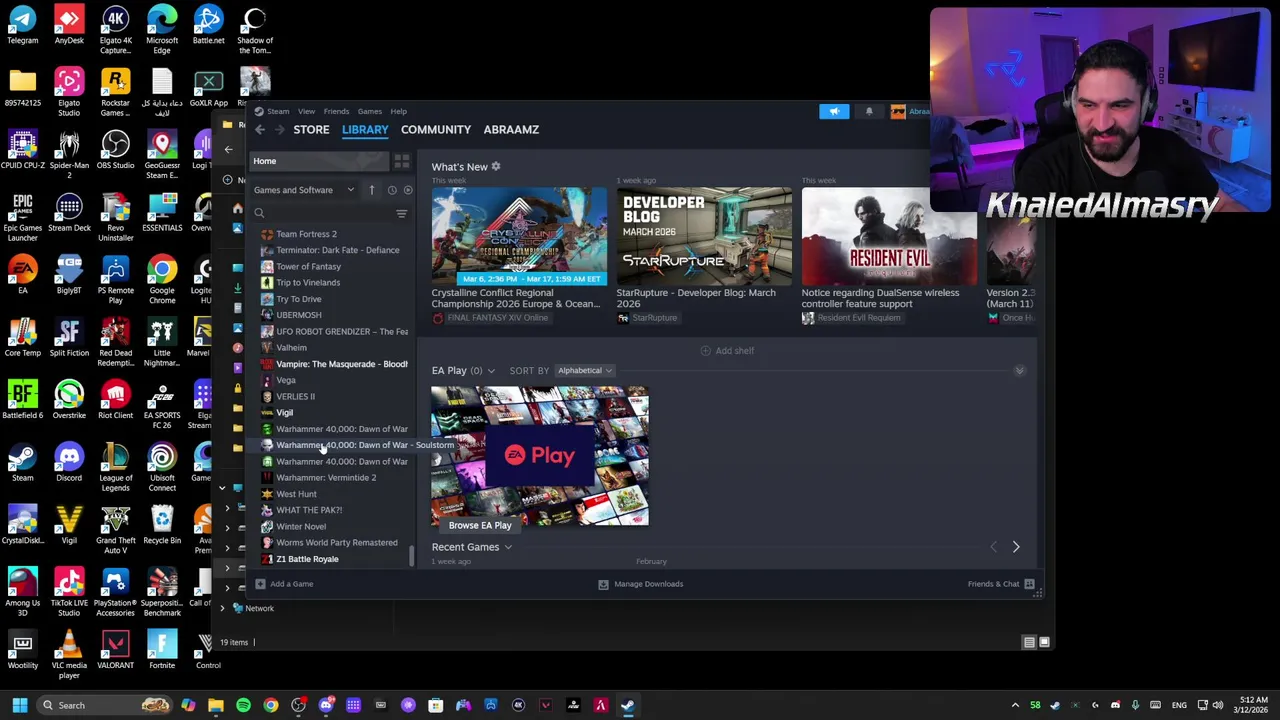Click the library Home button
The image size is (1280, 720).
point(318,161)
